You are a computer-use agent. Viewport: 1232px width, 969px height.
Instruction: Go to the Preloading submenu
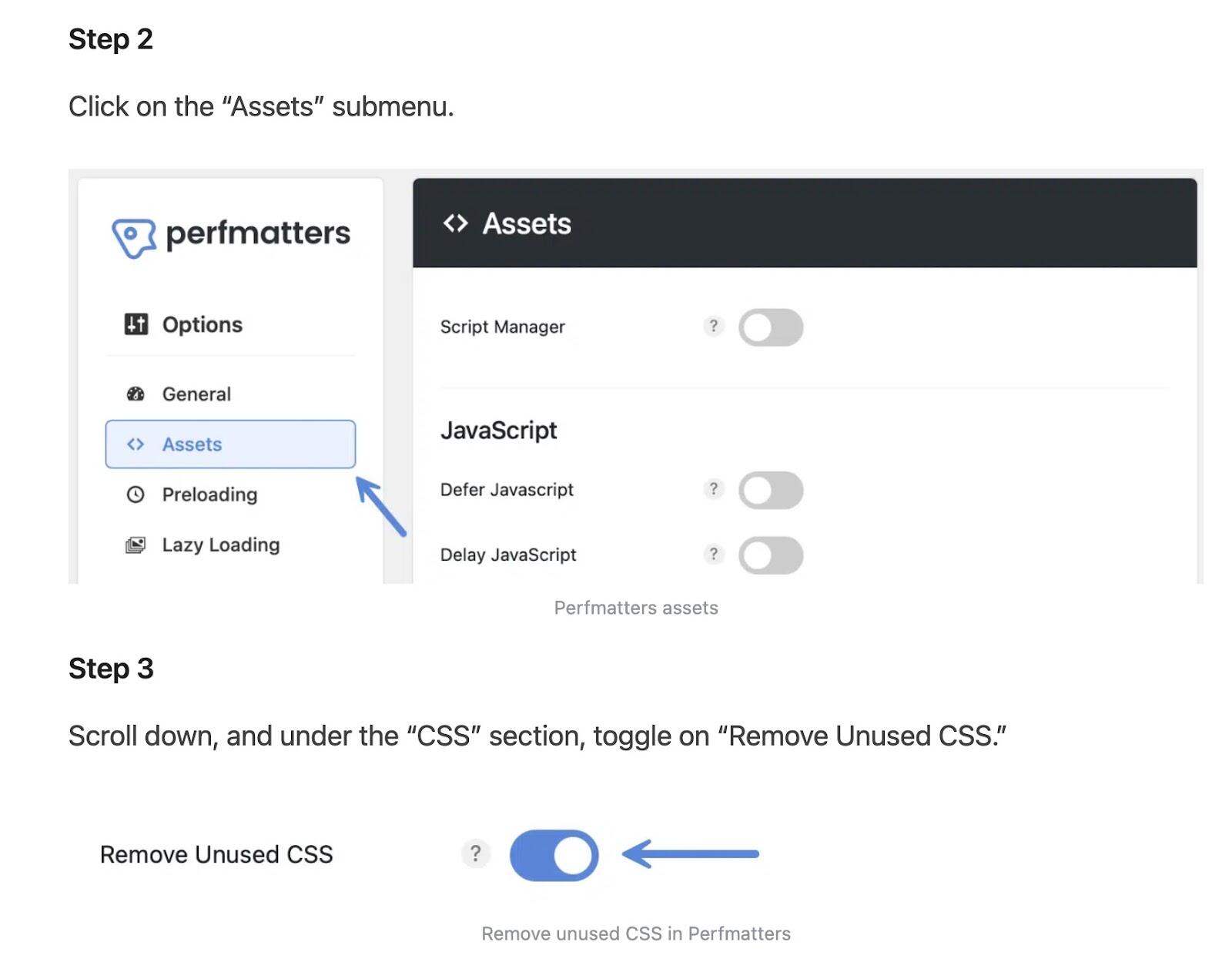pyautogui.click(x=209, y=495)
